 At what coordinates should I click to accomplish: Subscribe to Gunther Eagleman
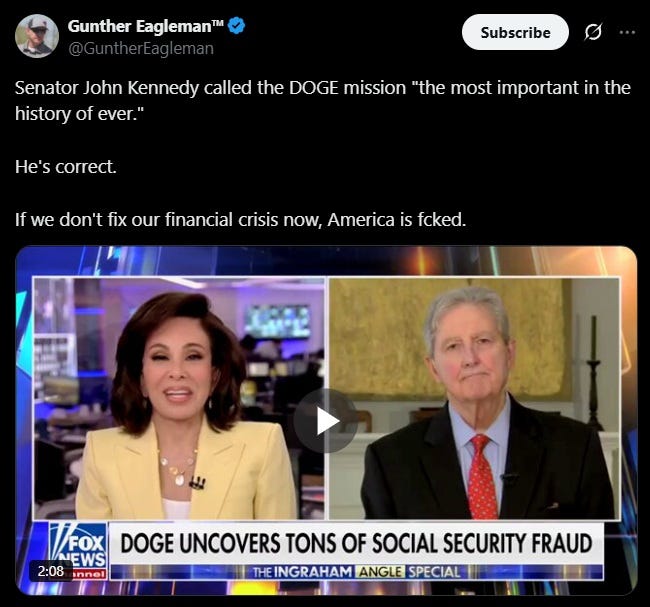[515, 32]
